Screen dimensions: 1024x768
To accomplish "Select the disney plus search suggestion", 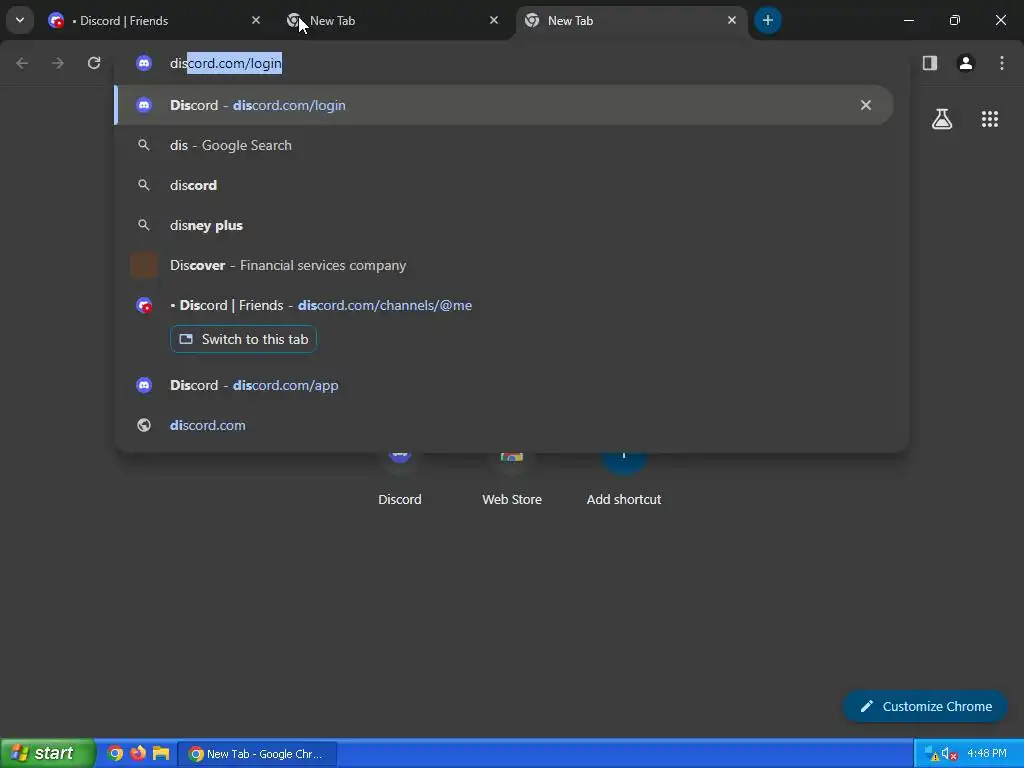I will click(504, 225).
